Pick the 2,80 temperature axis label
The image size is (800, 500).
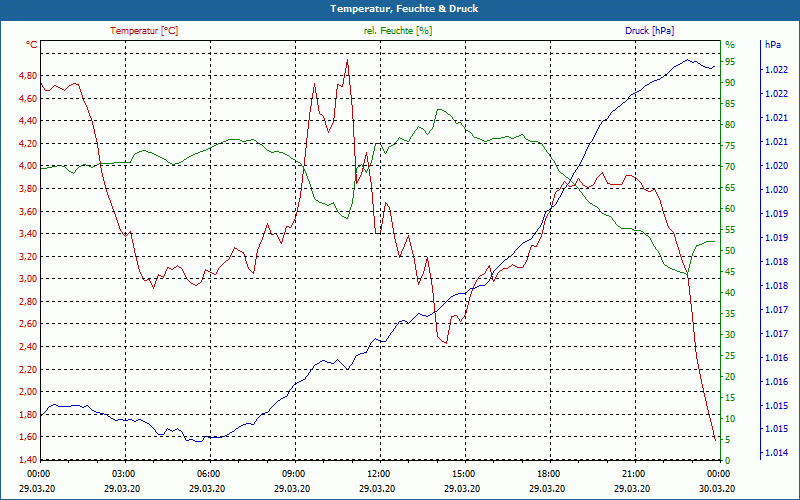pos(28,301)
